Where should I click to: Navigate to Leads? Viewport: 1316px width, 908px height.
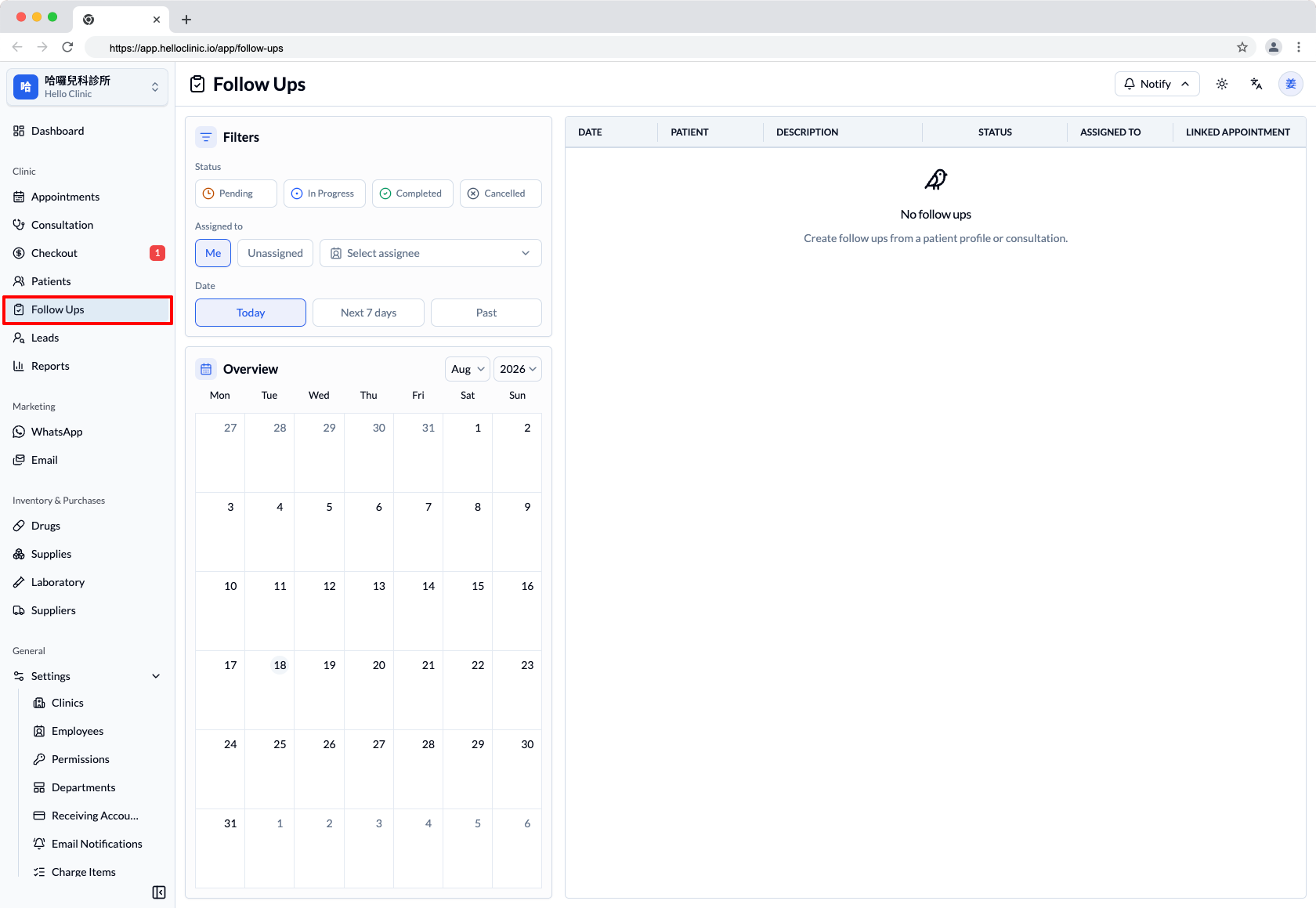(88, 338)
